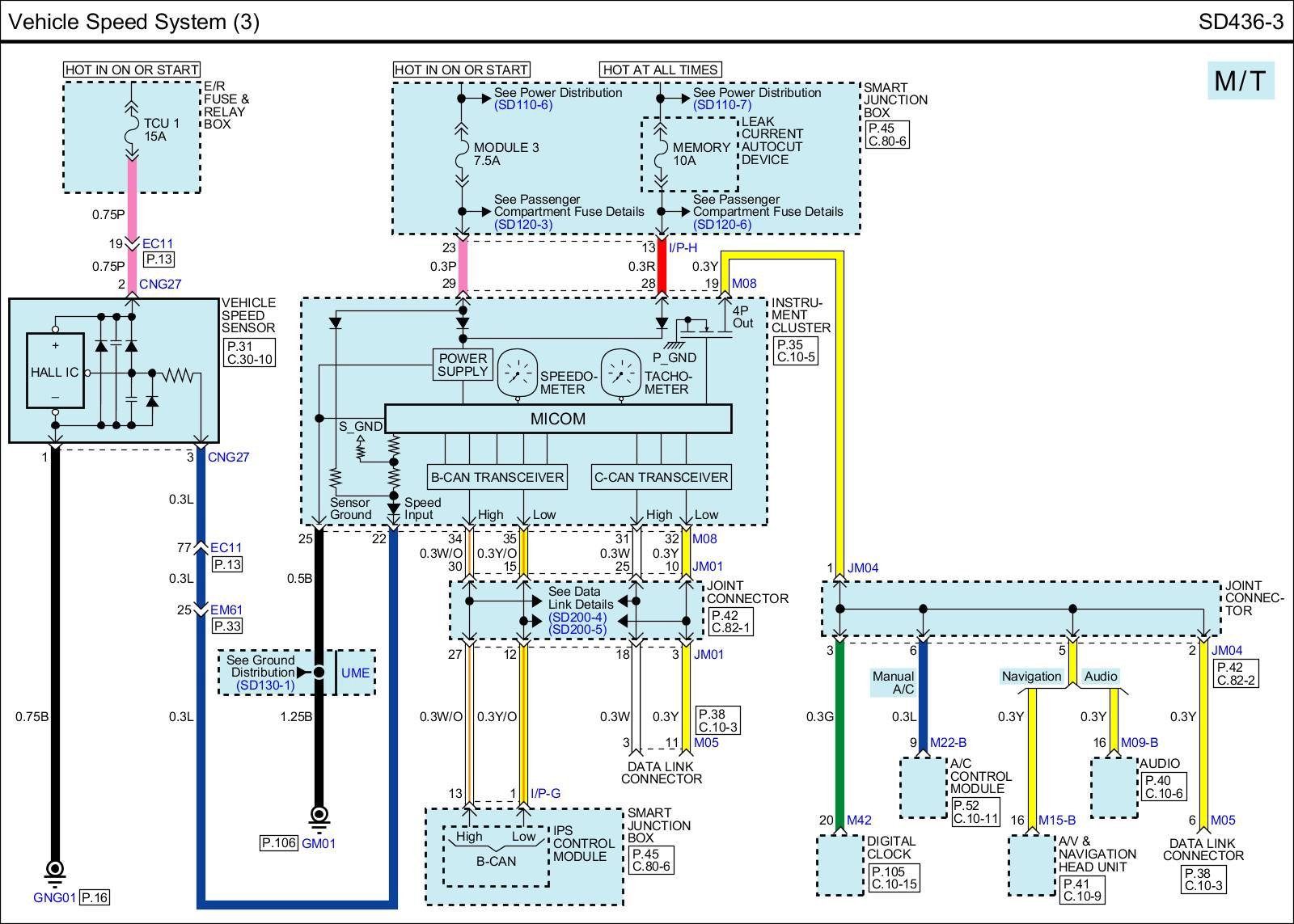This screenshot has height=924, width=1294.
Task: Click the P.106 page reference box
Action: (x=278, y=843)
